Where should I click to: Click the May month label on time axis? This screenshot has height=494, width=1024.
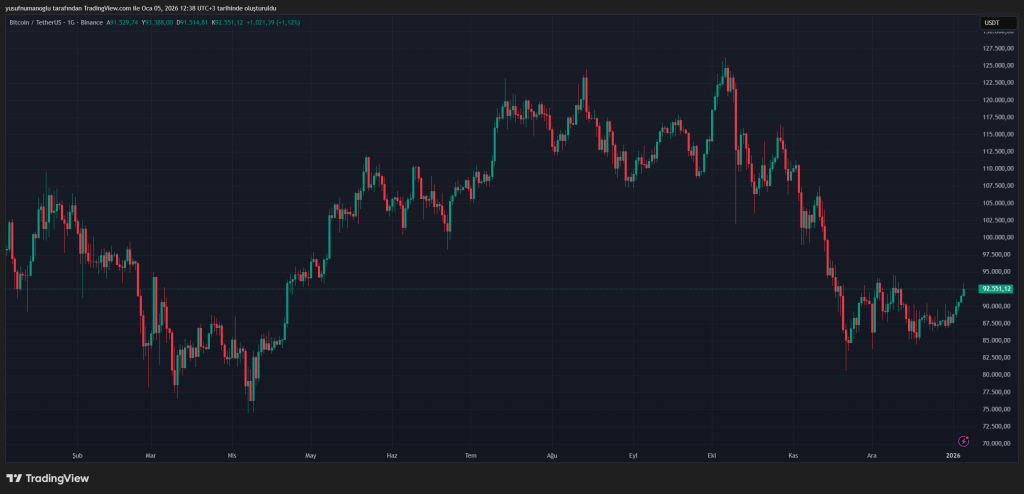(x=311, y=456)
